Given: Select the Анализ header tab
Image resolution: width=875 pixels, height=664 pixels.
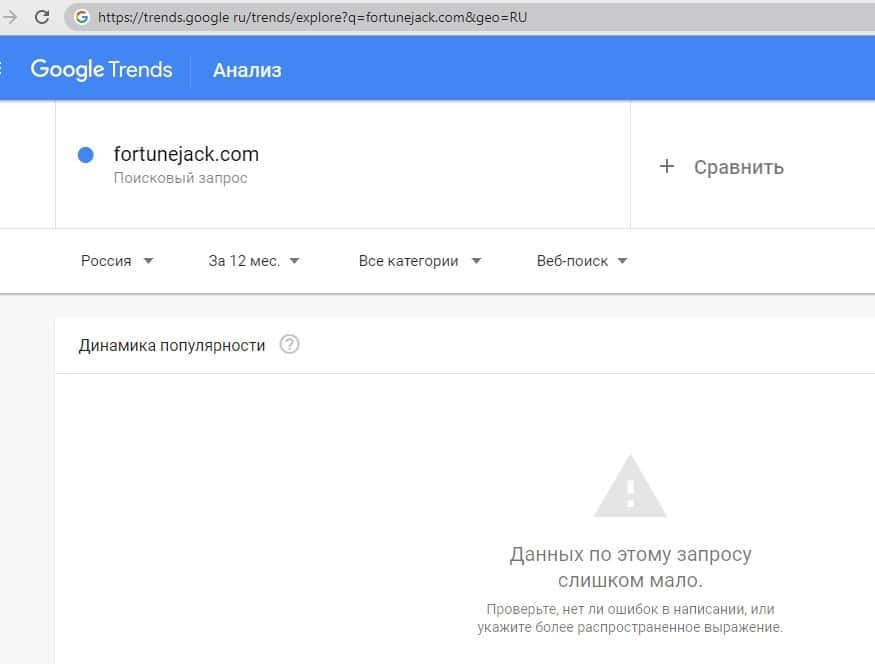Looking at the screenshot, I should click(247, 70).
